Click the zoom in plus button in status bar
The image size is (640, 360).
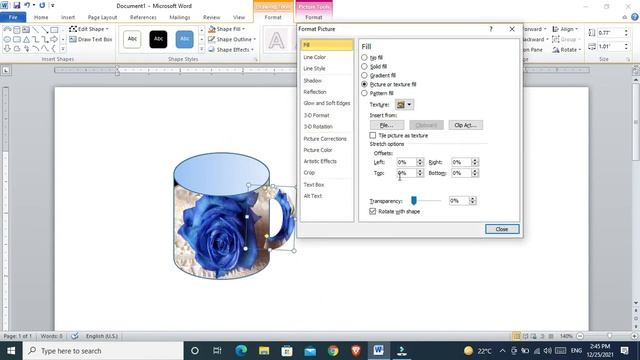pos(635,336)
